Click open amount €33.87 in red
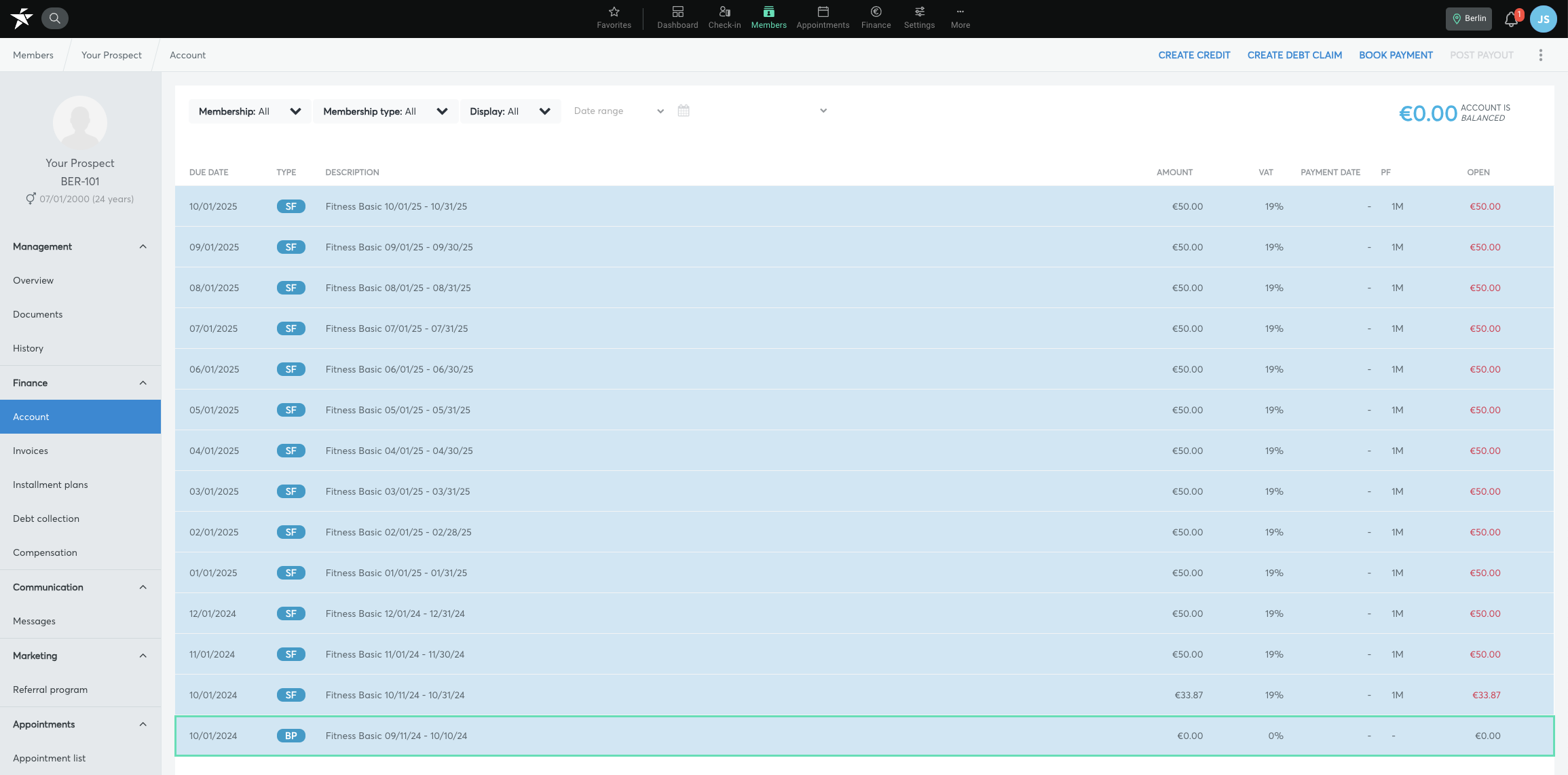Screen dimensions: 1568x775 (1486, 695)
